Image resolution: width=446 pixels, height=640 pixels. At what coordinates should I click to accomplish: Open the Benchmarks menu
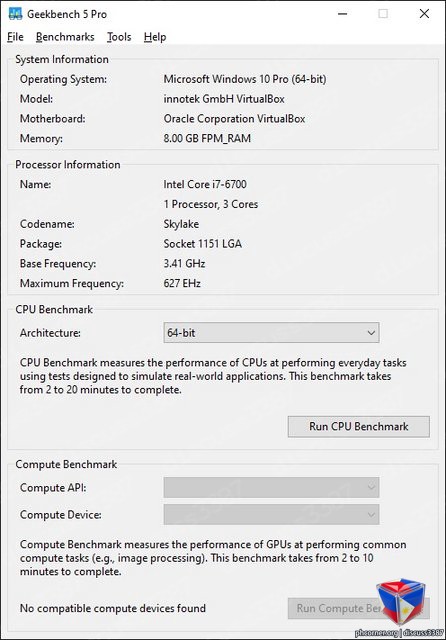pyautogui.click(x=65, y=37)
